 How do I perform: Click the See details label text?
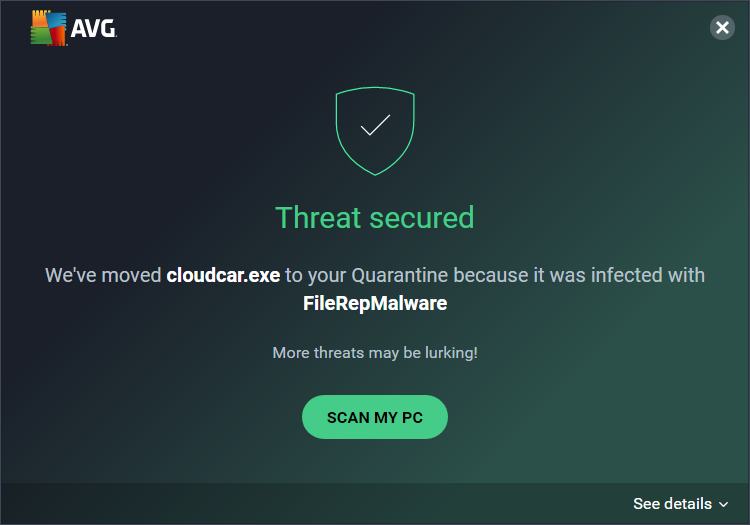(672, 504)
